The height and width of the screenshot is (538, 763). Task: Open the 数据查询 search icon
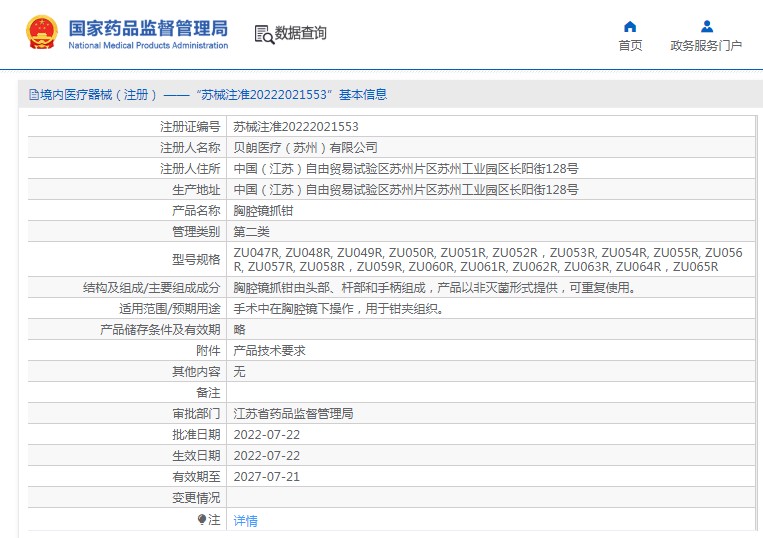click(x=264, y=34)
